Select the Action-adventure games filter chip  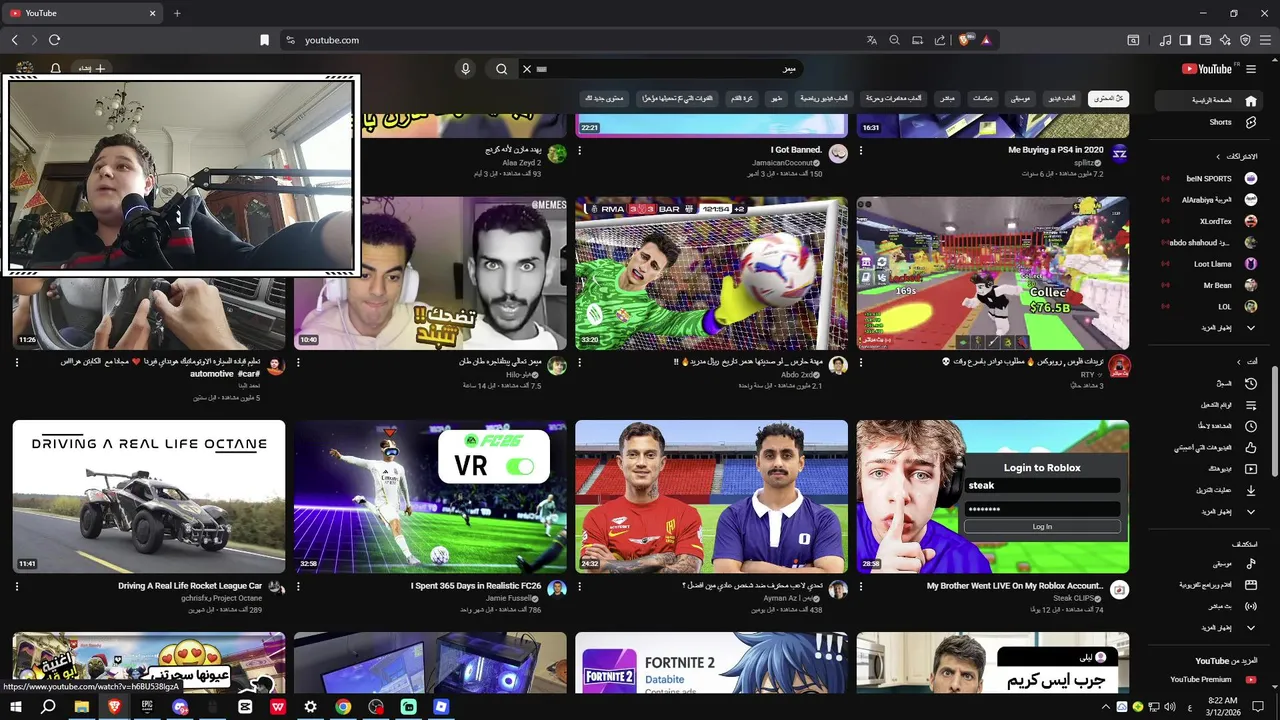click(x=894, y=98)
